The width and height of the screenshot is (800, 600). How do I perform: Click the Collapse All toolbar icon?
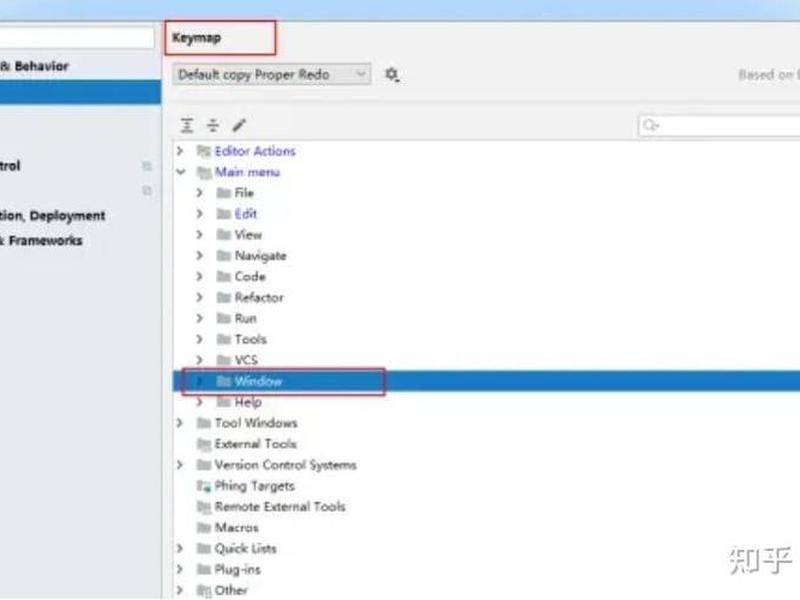213,125
